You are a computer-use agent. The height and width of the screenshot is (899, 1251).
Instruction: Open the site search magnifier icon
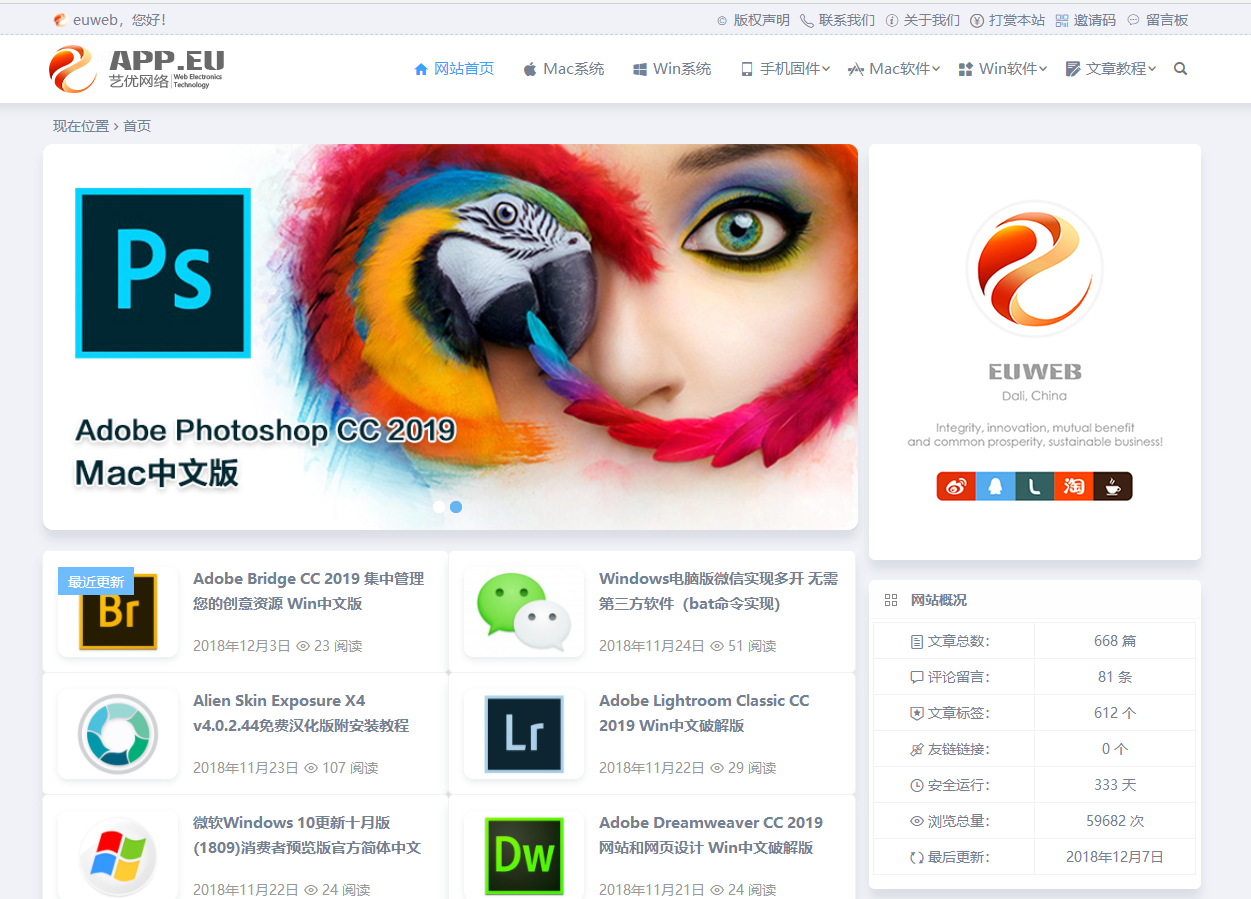click(x=1180, y=68)
